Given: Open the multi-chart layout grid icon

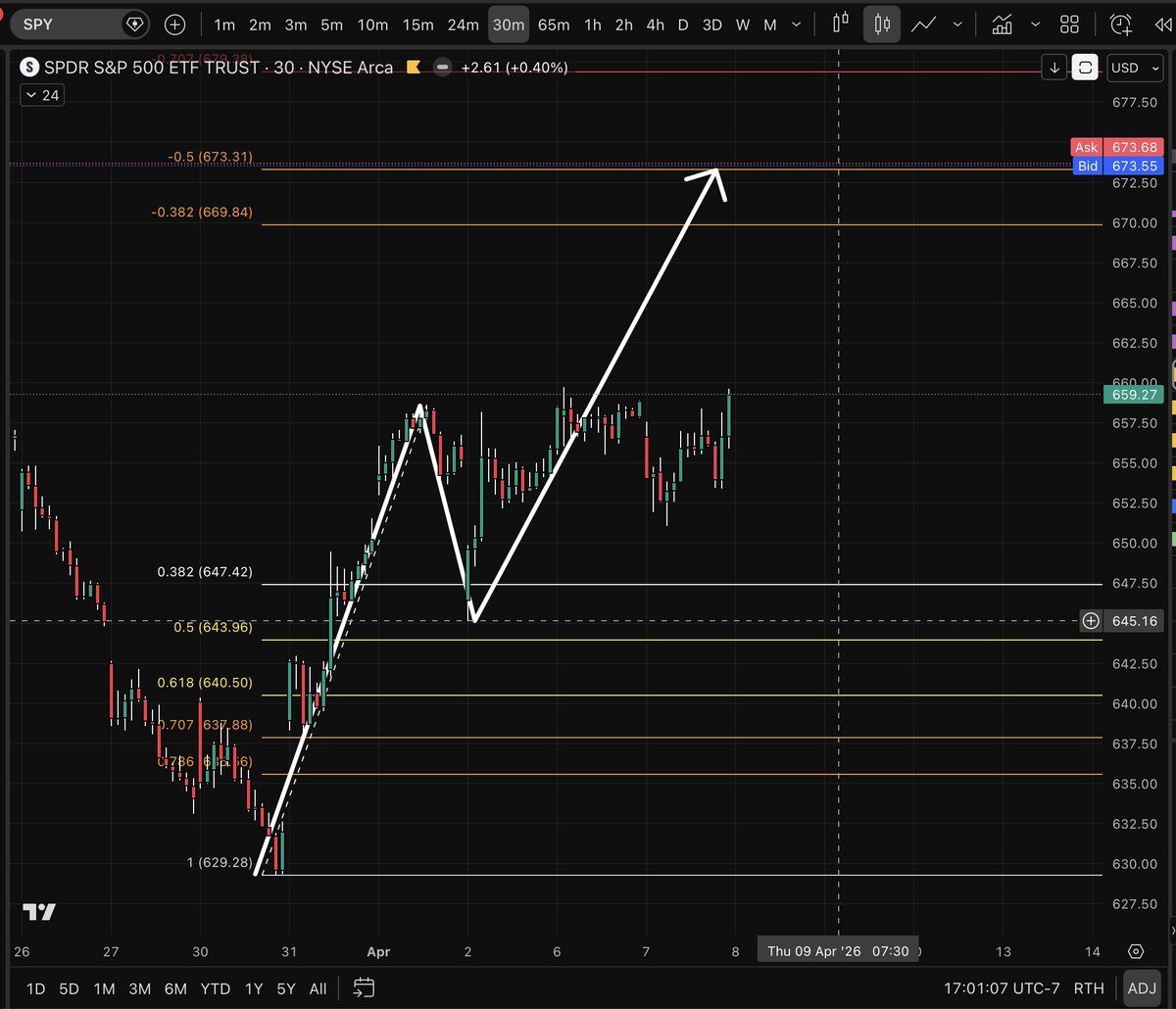Looking at the screenshot, I should click(x=1069, y=24).
